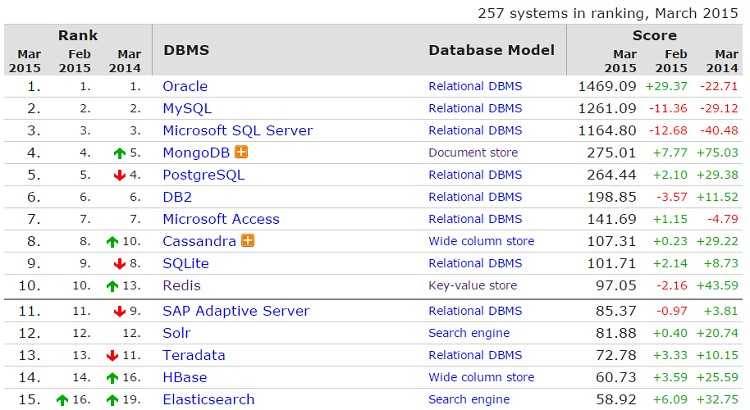
Task: Click red down arrow in PostgreSQL row
Action: (x=119, y=175)
